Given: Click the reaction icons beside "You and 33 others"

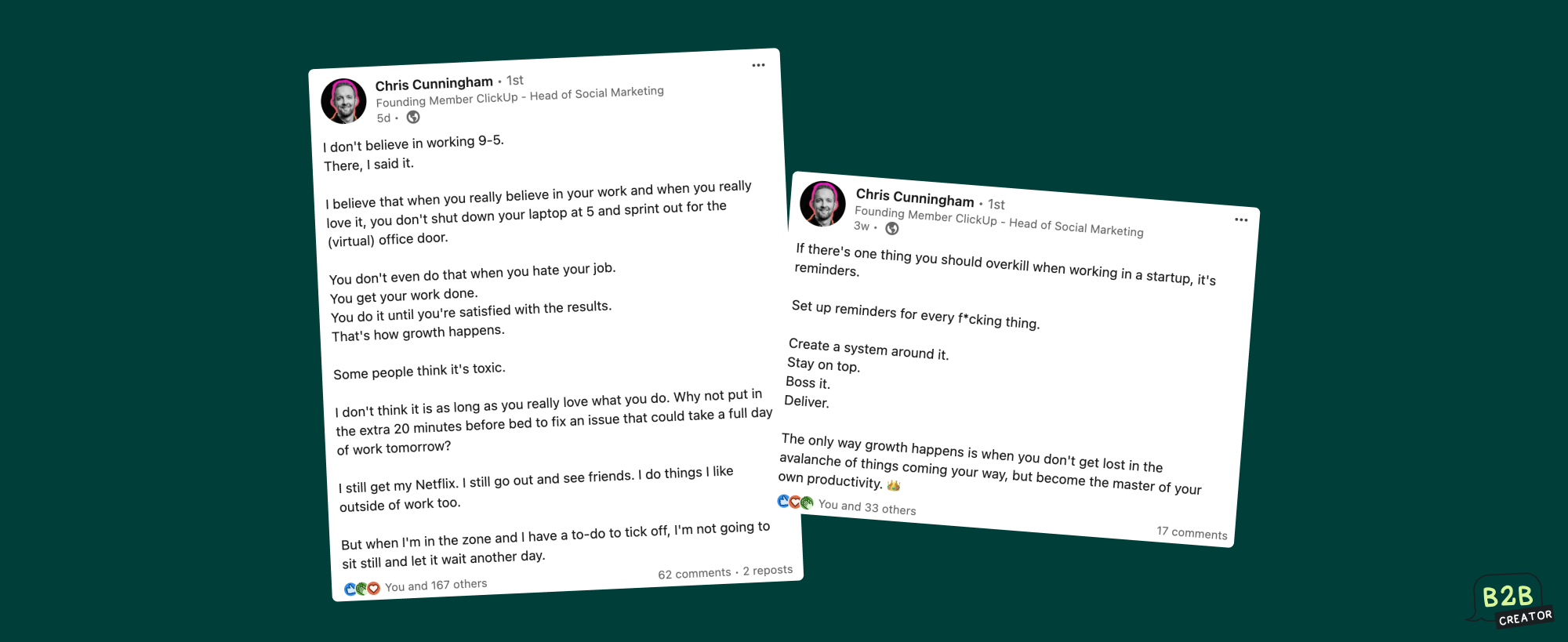Looking at the screenshot, I should click(x=795, y=502).
